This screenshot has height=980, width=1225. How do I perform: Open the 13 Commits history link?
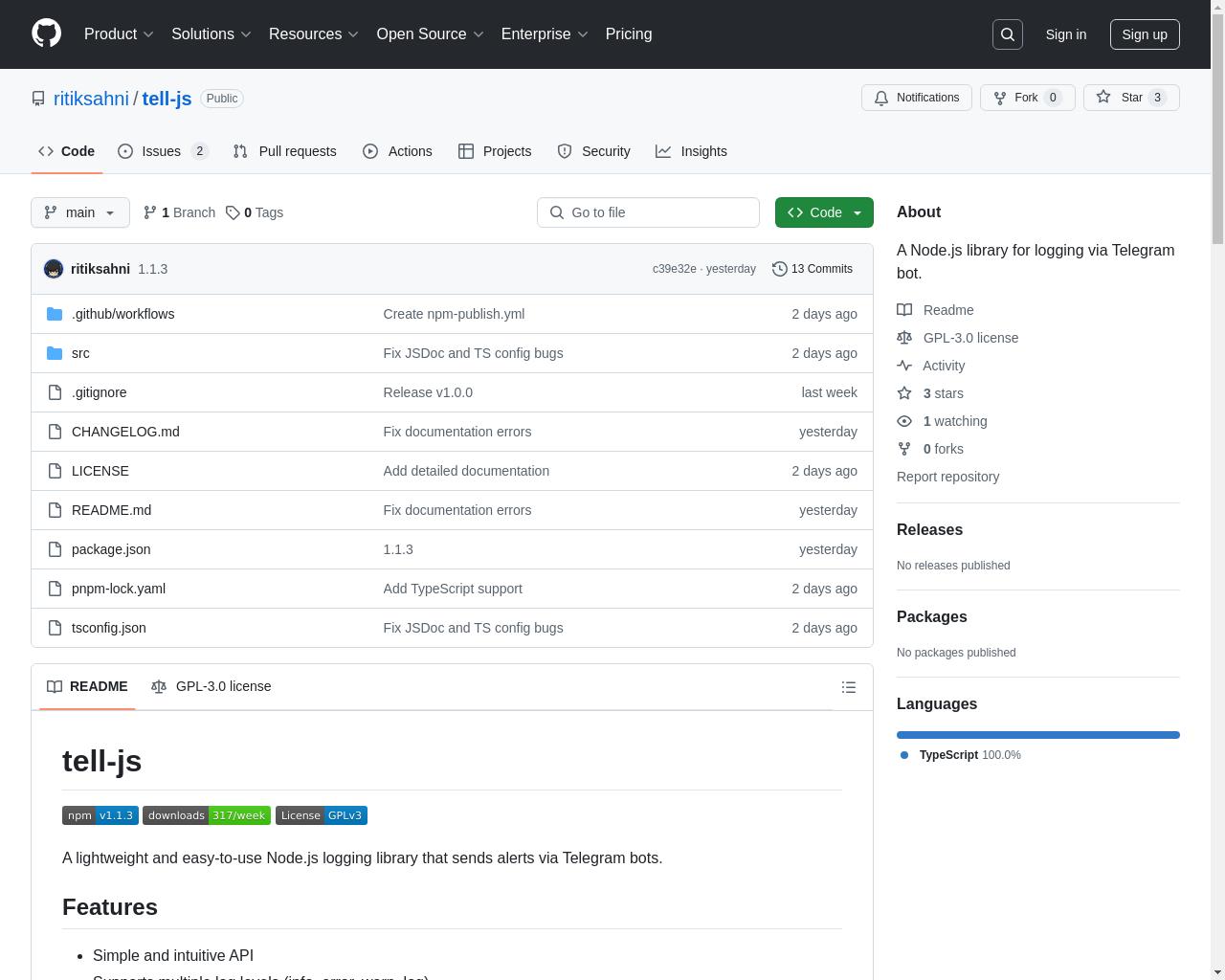[813, 269]
